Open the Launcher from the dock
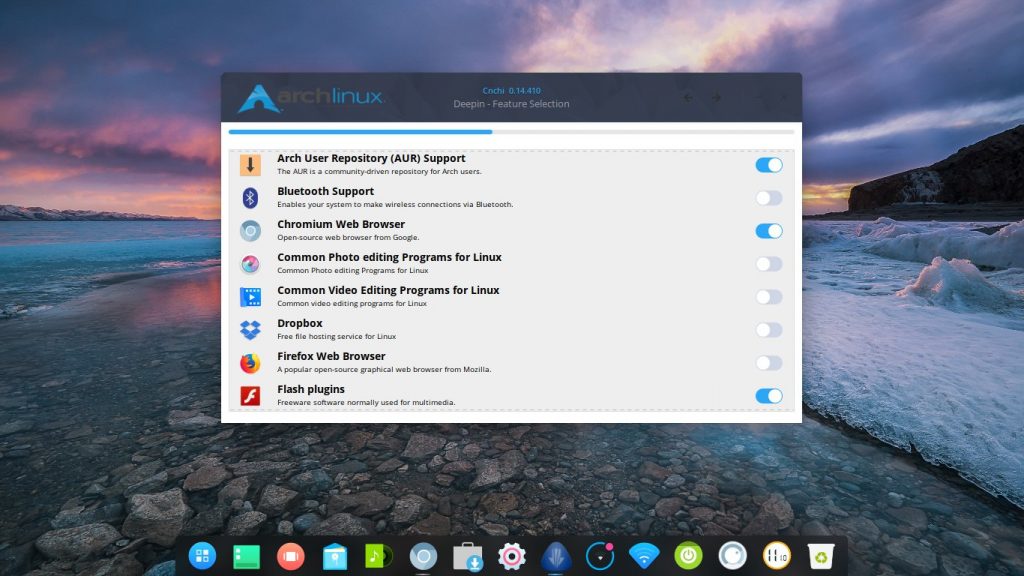This screenshot has width=1024, height=576. pyautogui.click(x=202, y=556)
